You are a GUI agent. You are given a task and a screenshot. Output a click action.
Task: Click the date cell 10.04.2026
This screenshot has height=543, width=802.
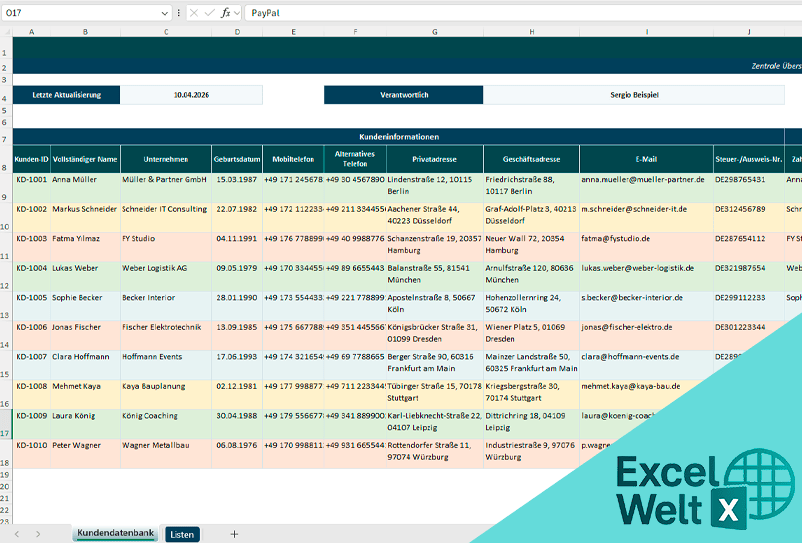point(191,95)
